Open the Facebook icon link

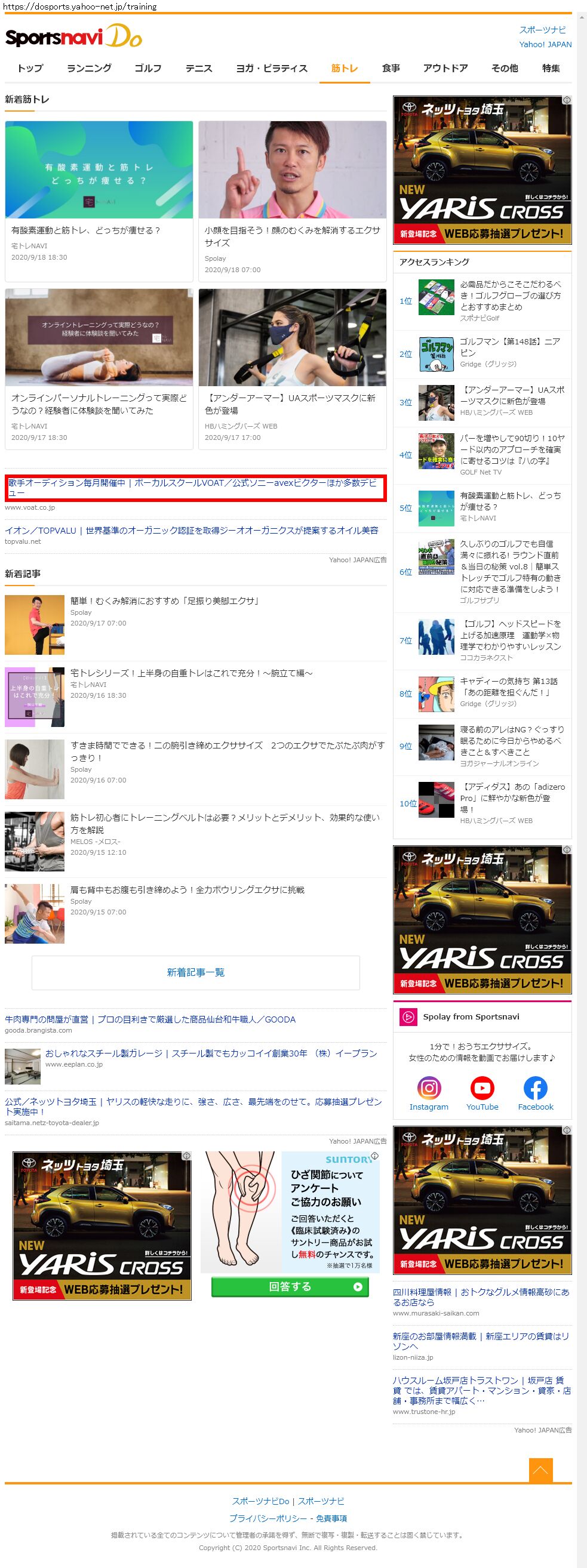click(x=535, y=1088)
